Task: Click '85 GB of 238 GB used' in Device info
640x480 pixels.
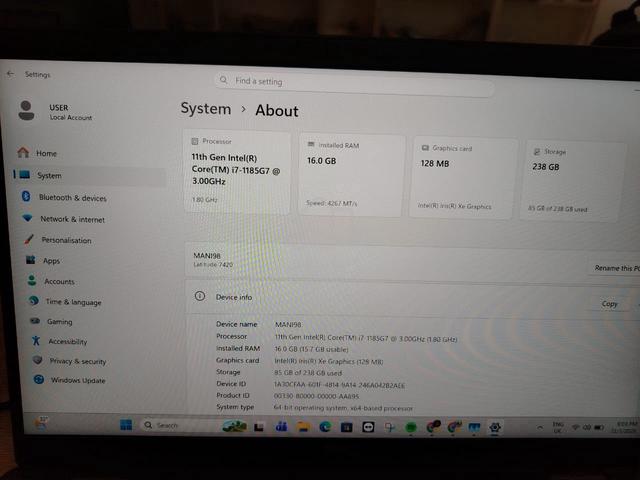Action: [308, 373]
